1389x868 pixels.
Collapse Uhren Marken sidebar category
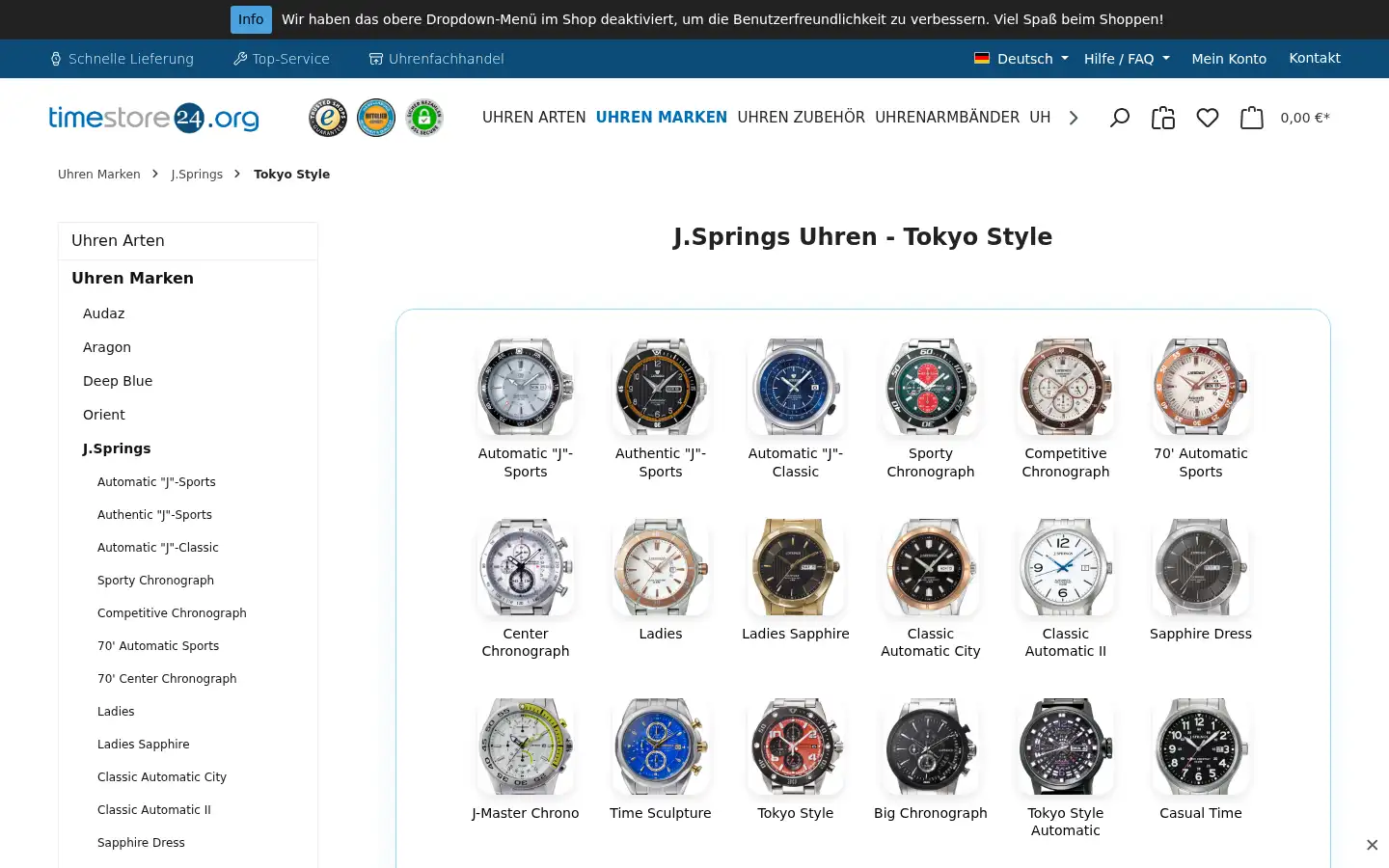click(x=188, y=278)
